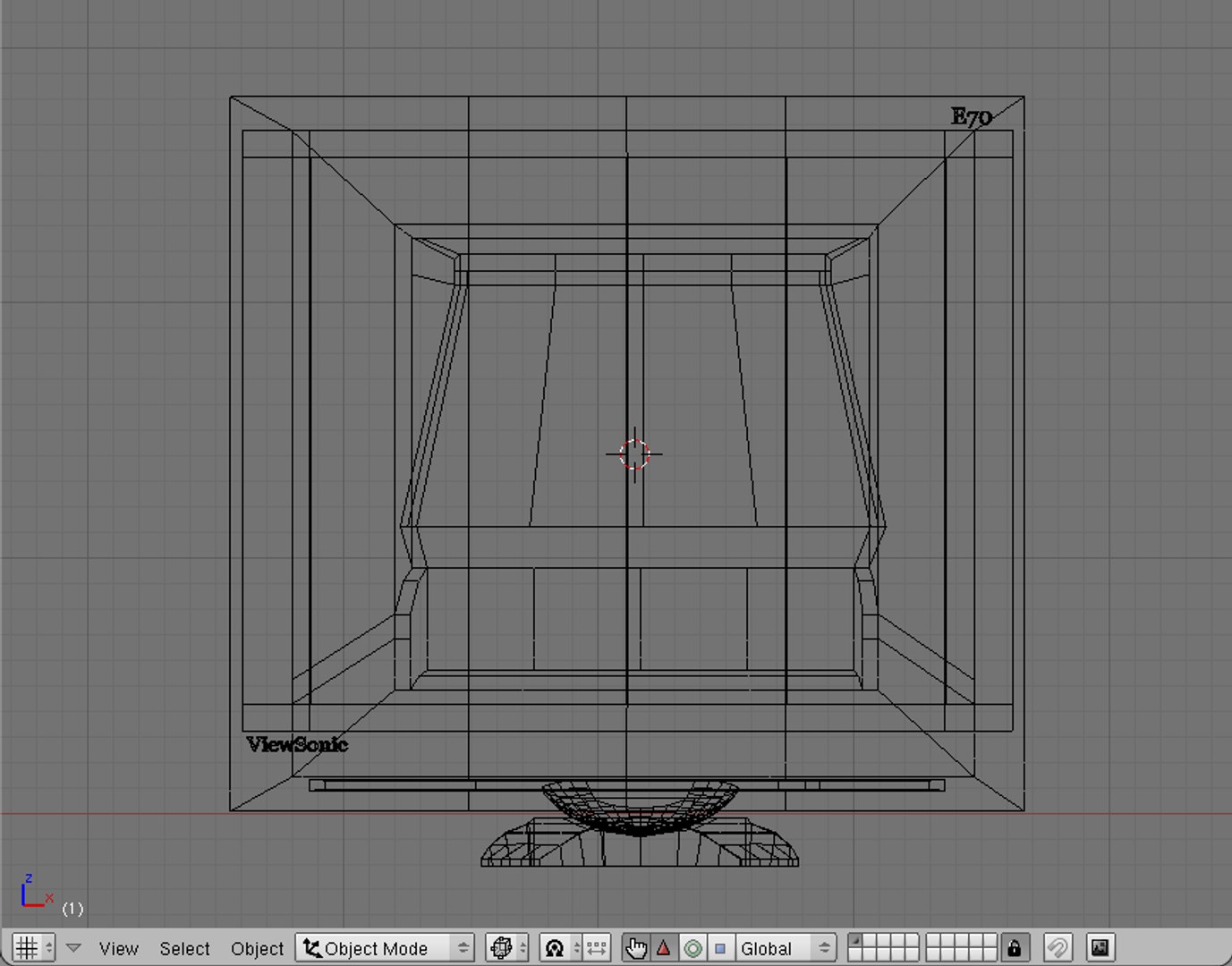
Task: Select layer 5 button
Action: (x=912, y=941)
